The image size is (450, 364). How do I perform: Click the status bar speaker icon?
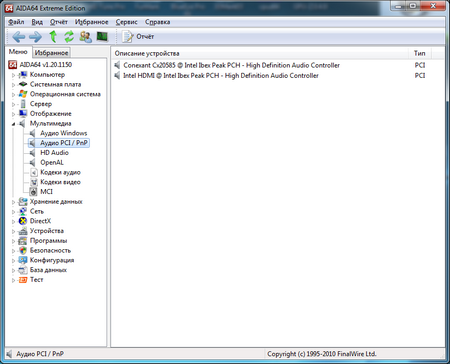[9, 354]
